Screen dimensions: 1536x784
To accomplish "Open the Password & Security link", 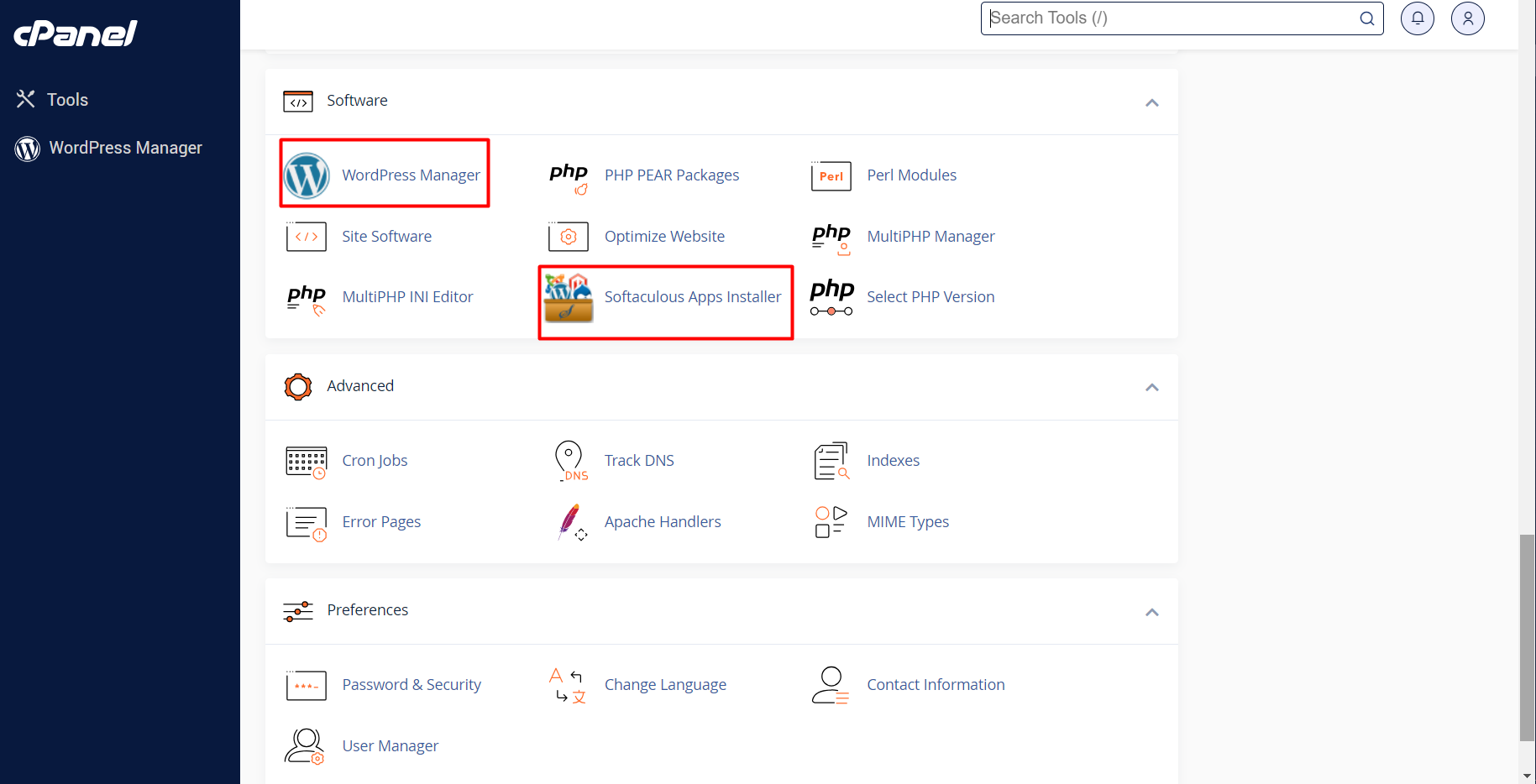I will pyautogui.click(x=412, y=685).
